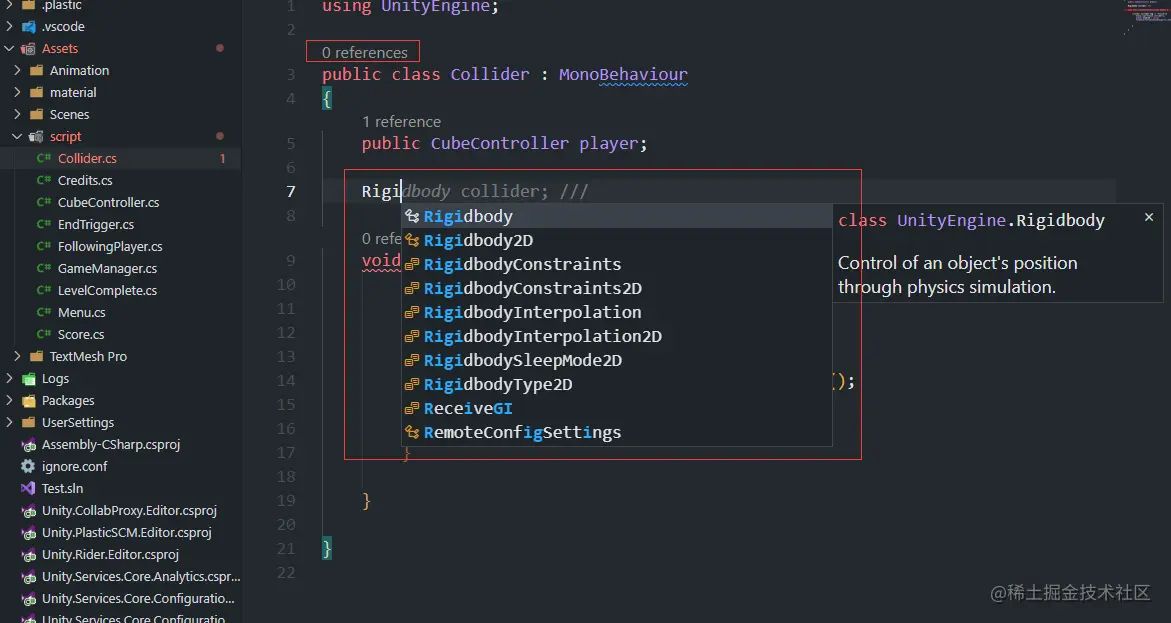Select RigidbodyType2D suggestion
Viewport: 1171px width, 623px height.
(617, 384)
